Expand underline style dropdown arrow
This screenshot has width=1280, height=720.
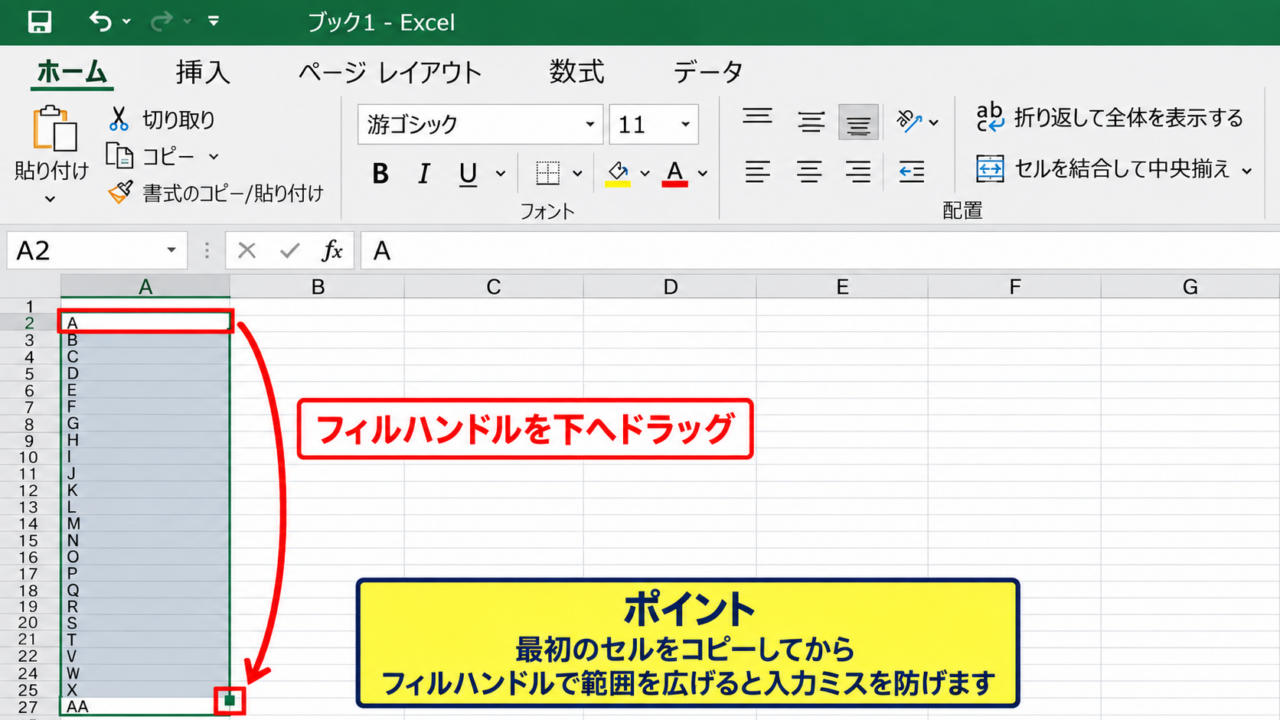coord(501,174)
